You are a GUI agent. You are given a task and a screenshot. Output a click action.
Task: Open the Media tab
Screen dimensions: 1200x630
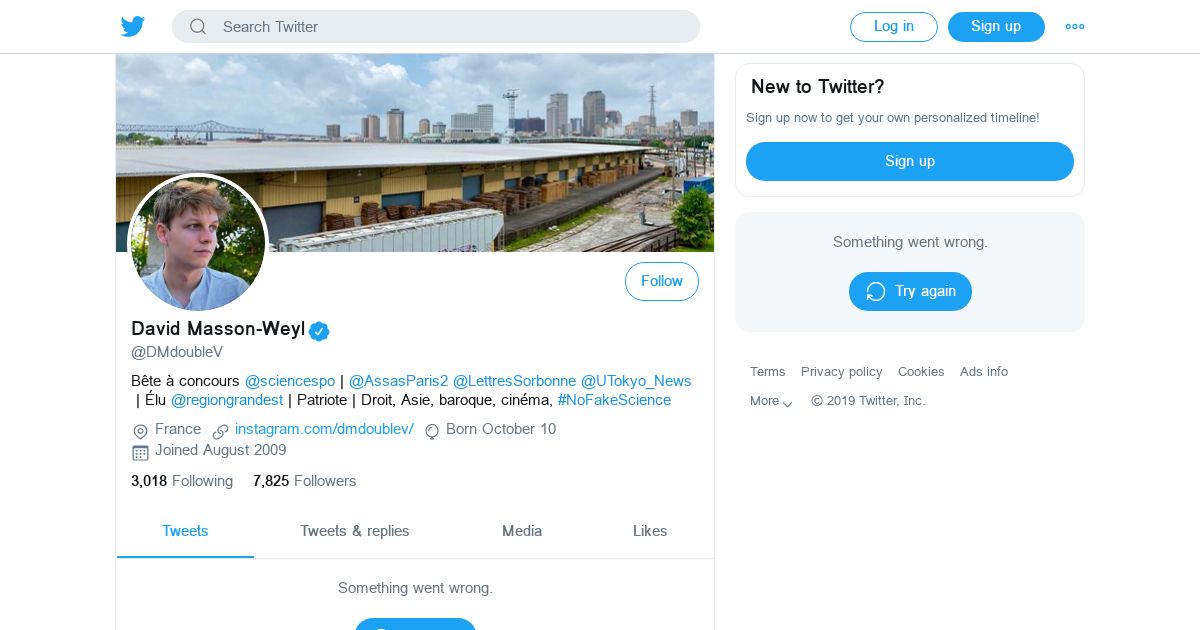point(522,531)
